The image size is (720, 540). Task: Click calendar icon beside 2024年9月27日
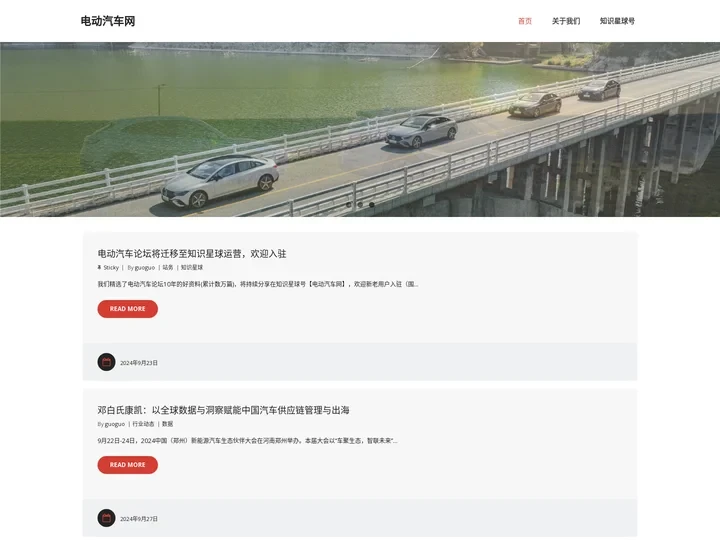[x=107, y=518]
